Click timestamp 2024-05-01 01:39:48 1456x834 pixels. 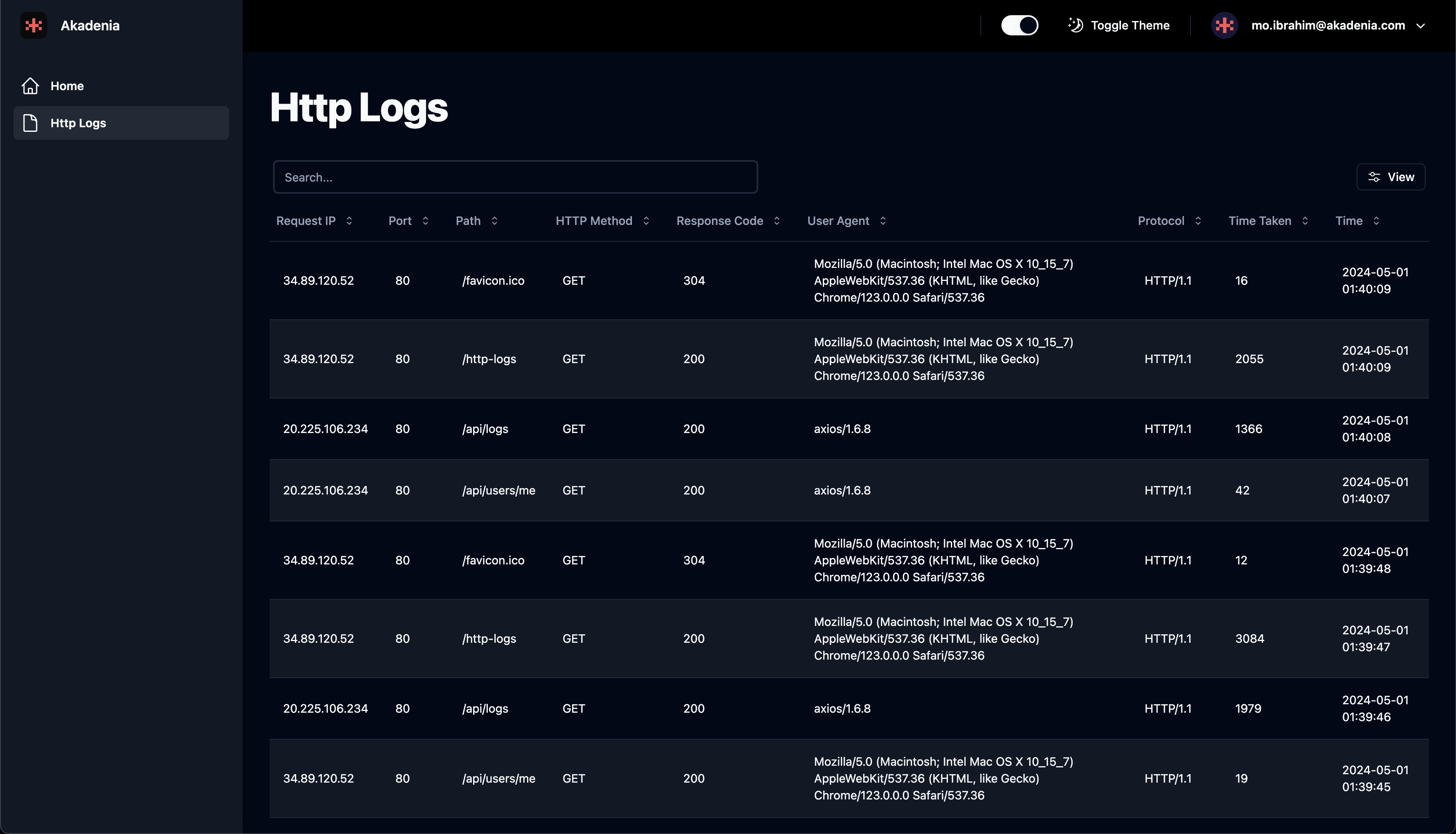tap(1375, 560)
